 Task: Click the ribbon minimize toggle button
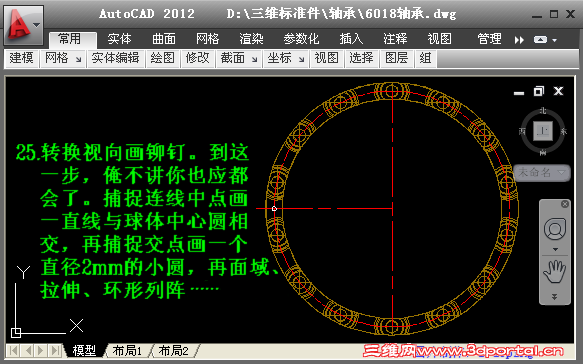[540, 39]
